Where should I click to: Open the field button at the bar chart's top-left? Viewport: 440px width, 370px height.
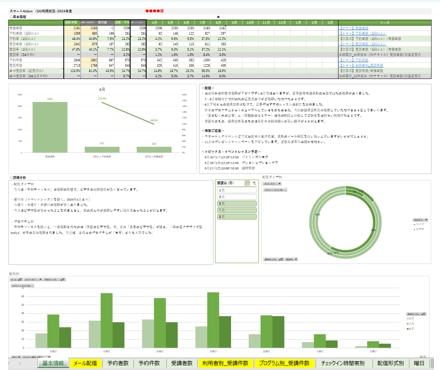[x=16, y=280]
